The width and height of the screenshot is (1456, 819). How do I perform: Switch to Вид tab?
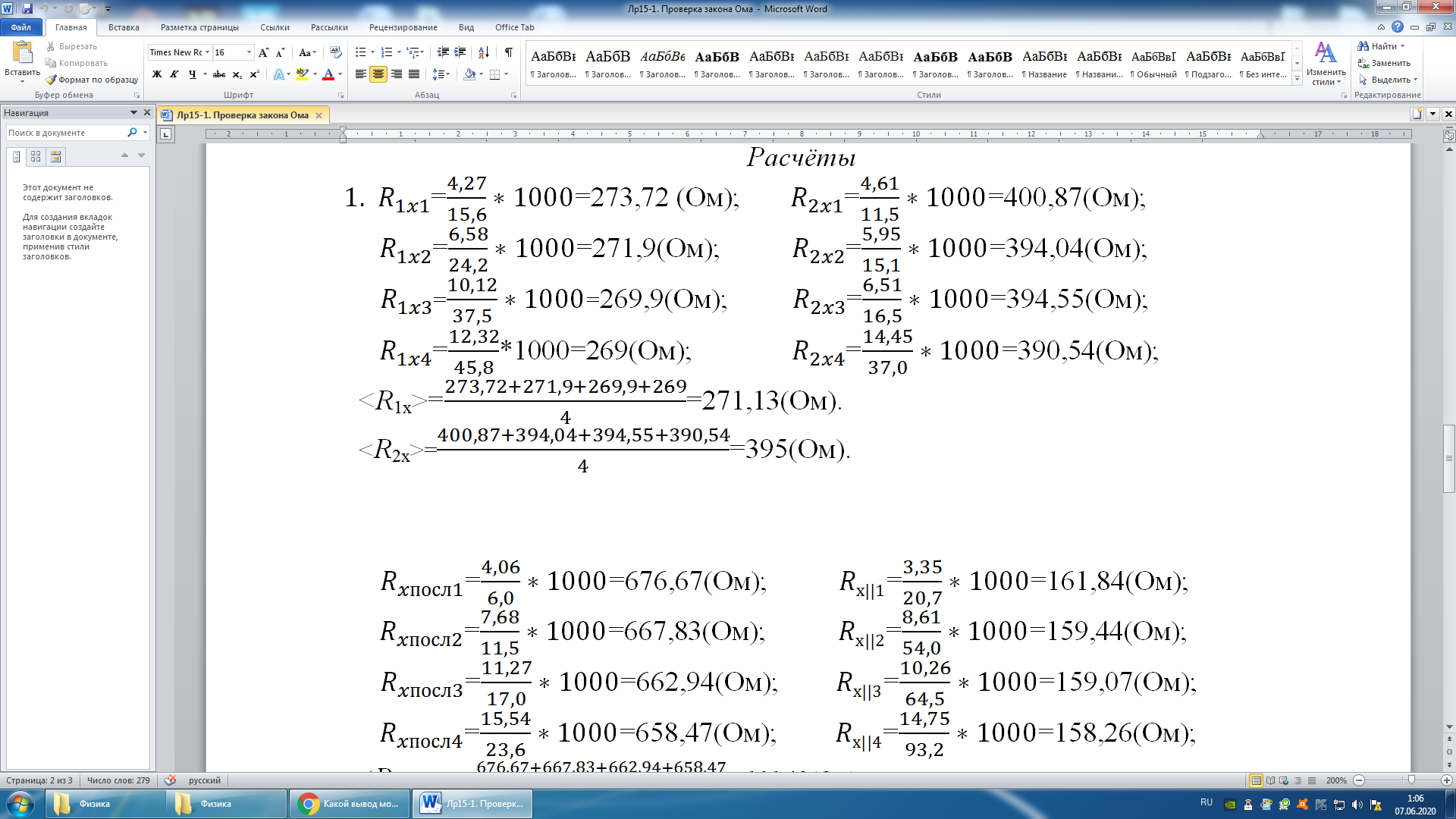(x=466, y=27)
